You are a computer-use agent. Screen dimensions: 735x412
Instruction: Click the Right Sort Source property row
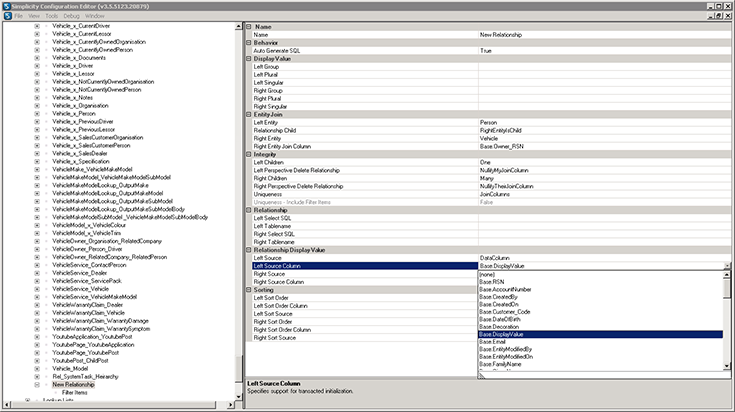tap(365, 337)
